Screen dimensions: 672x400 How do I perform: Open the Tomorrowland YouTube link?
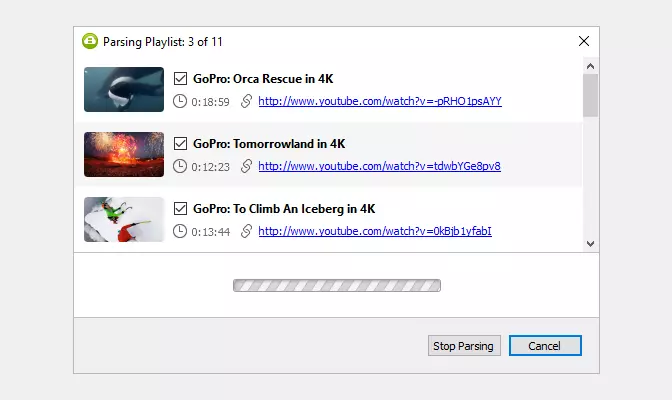[x=379, y=166]
